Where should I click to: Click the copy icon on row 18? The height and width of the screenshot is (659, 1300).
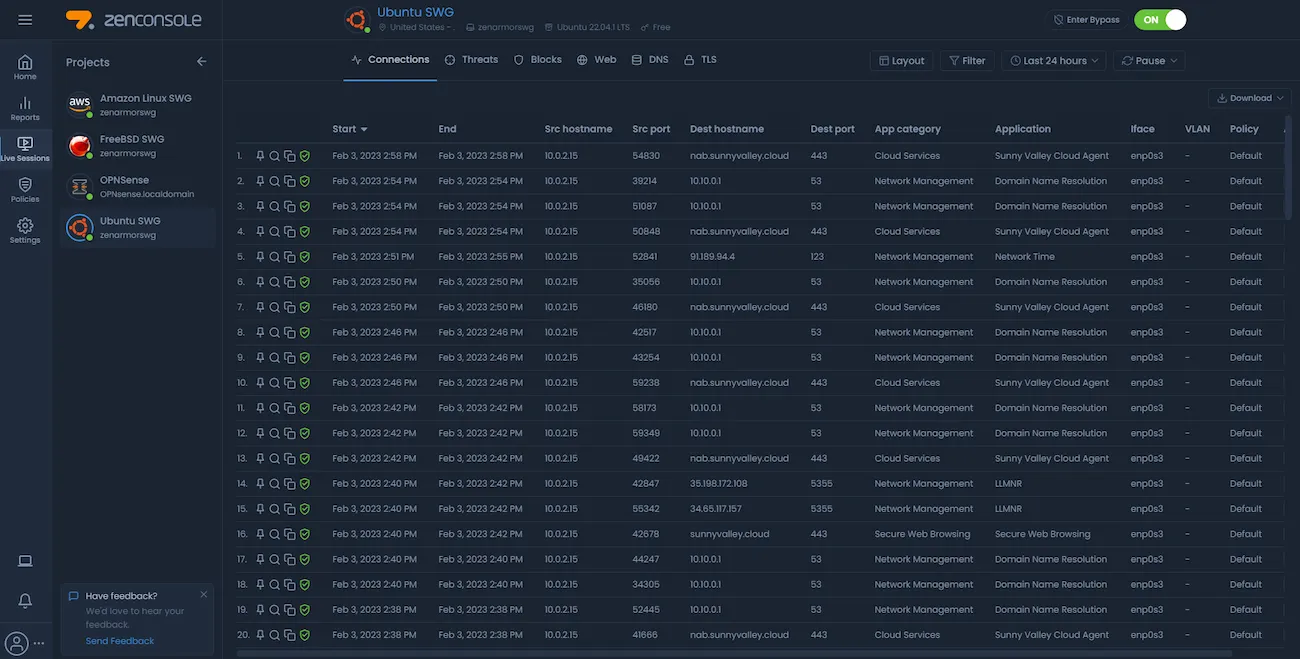pyautogui.click(x=289, y=585)
